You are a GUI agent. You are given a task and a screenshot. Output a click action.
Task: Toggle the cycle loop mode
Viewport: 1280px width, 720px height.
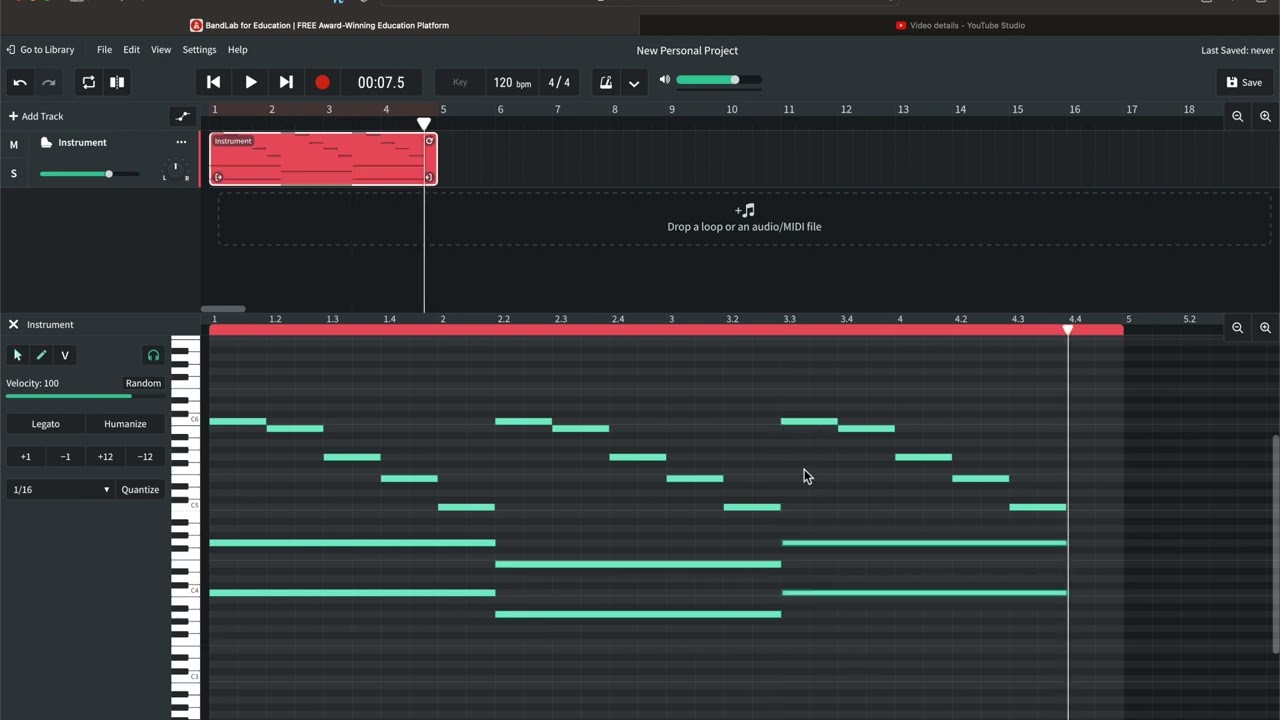[x=88, y=82]
